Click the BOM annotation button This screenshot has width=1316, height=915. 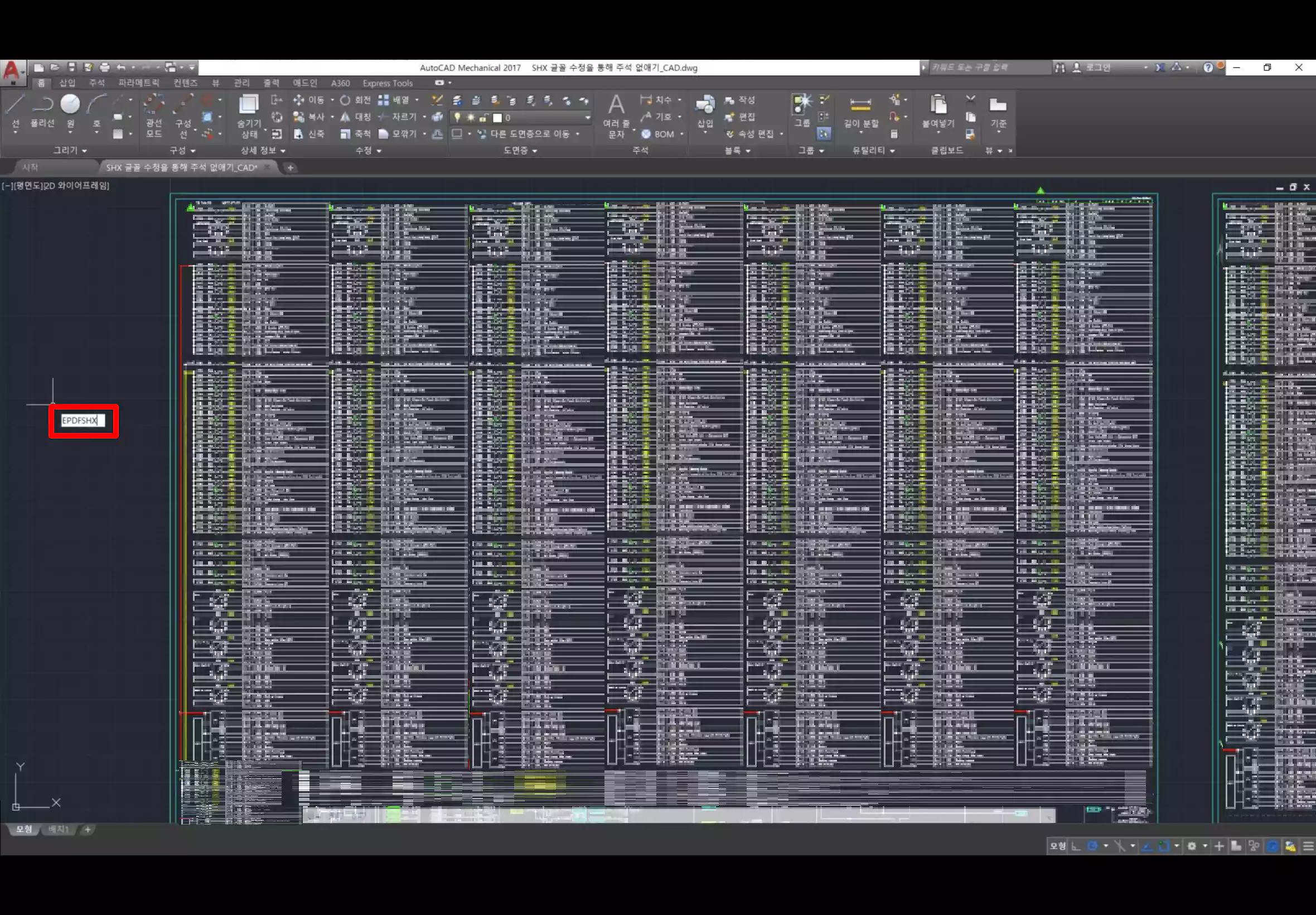coord(657,134)
